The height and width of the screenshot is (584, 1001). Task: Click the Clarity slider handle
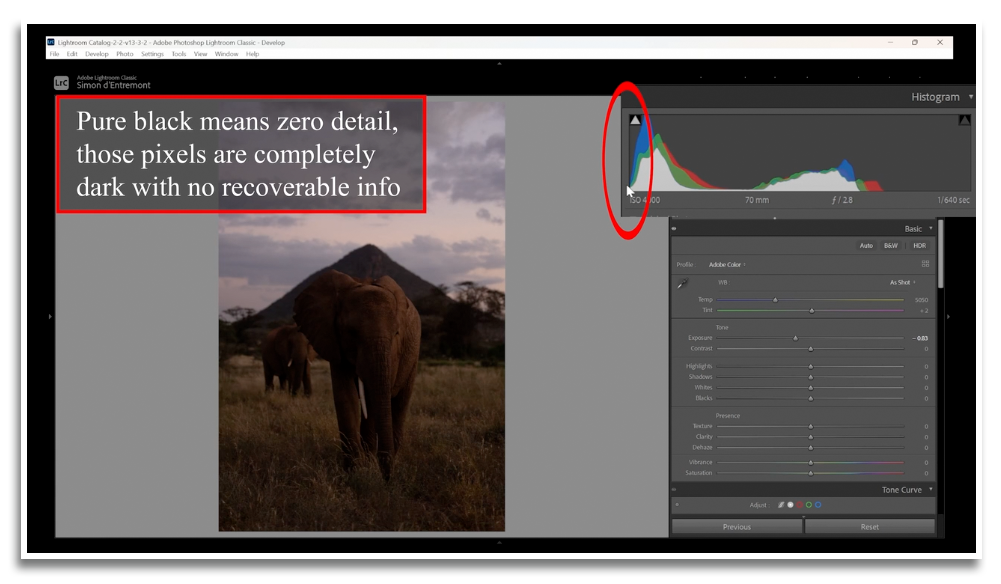click(x=811, y=437)
